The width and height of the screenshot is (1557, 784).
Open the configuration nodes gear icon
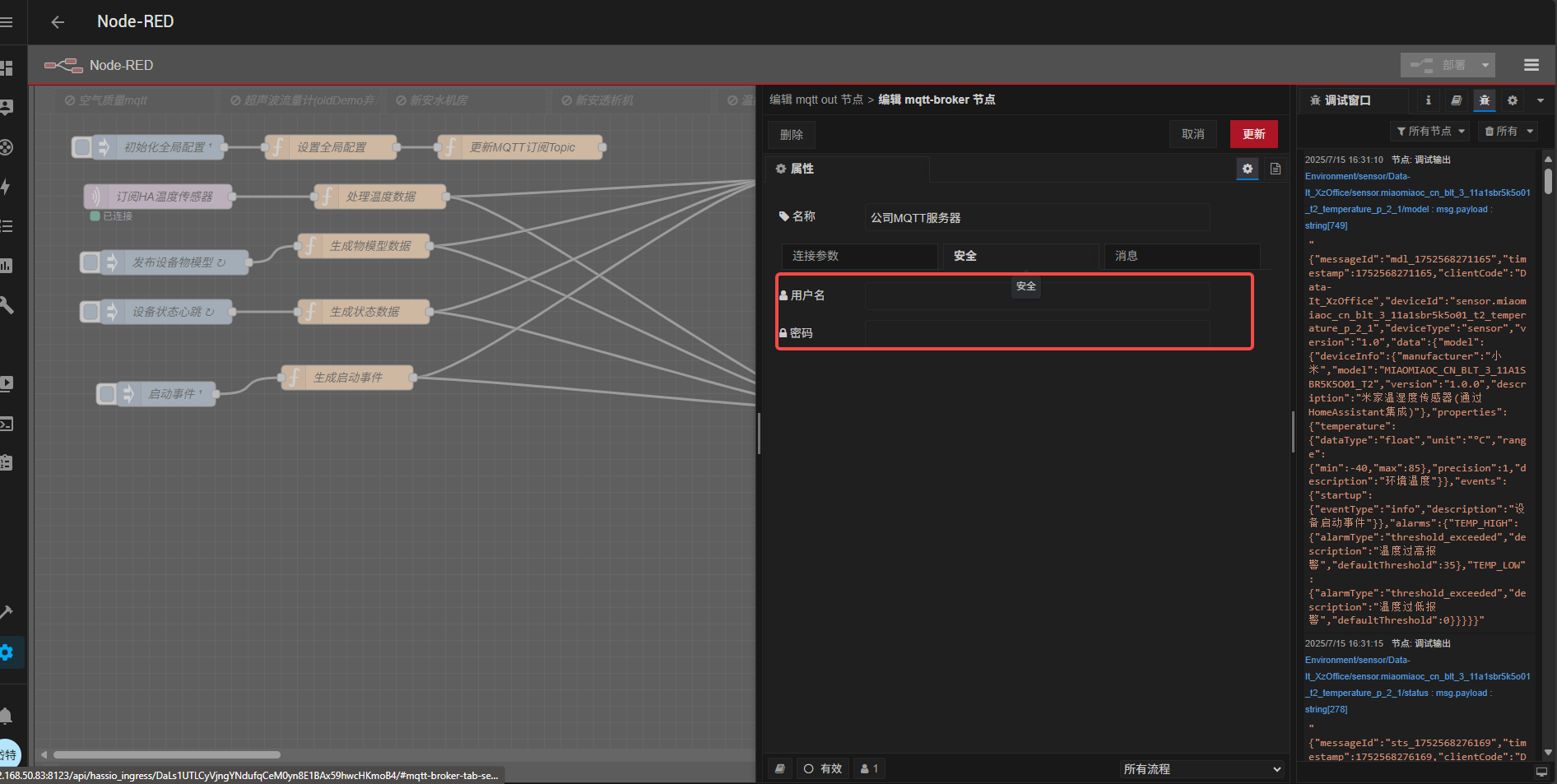(1512, 100)
